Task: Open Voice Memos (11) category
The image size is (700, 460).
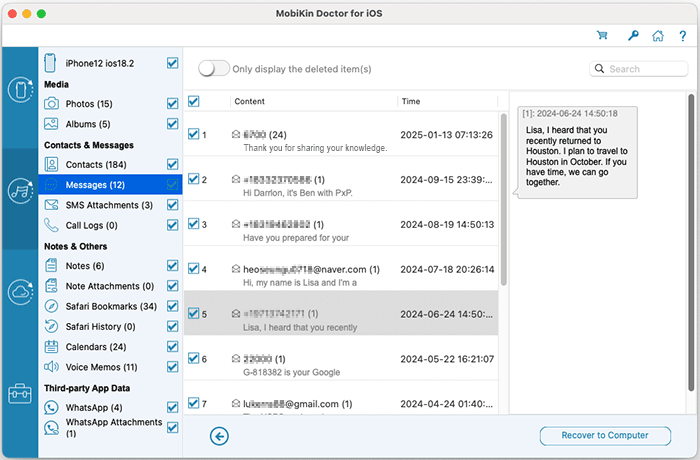Action: (x=101, y=367)
